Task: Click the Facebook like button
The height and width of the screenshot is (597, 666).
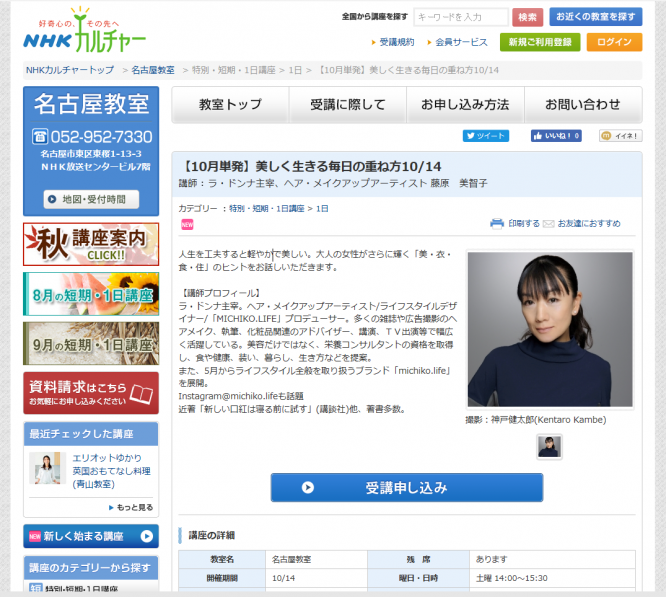Action: coord(556,136)
